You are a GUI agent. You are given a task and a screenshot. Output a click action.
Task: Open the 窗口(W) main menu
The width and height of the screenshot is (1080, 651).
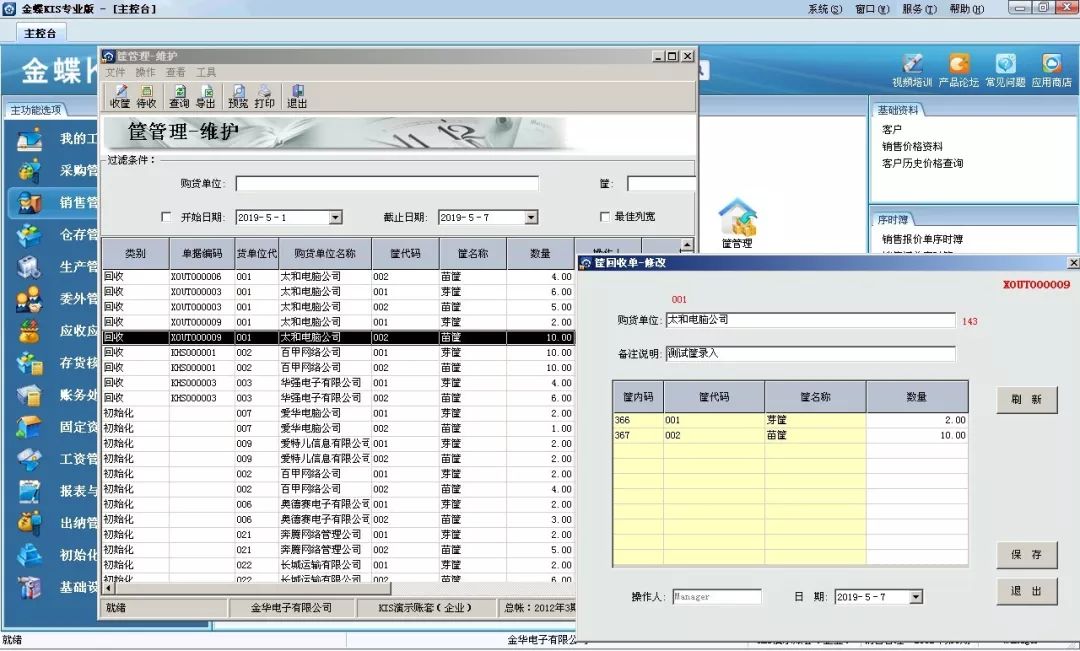(872, 9)
